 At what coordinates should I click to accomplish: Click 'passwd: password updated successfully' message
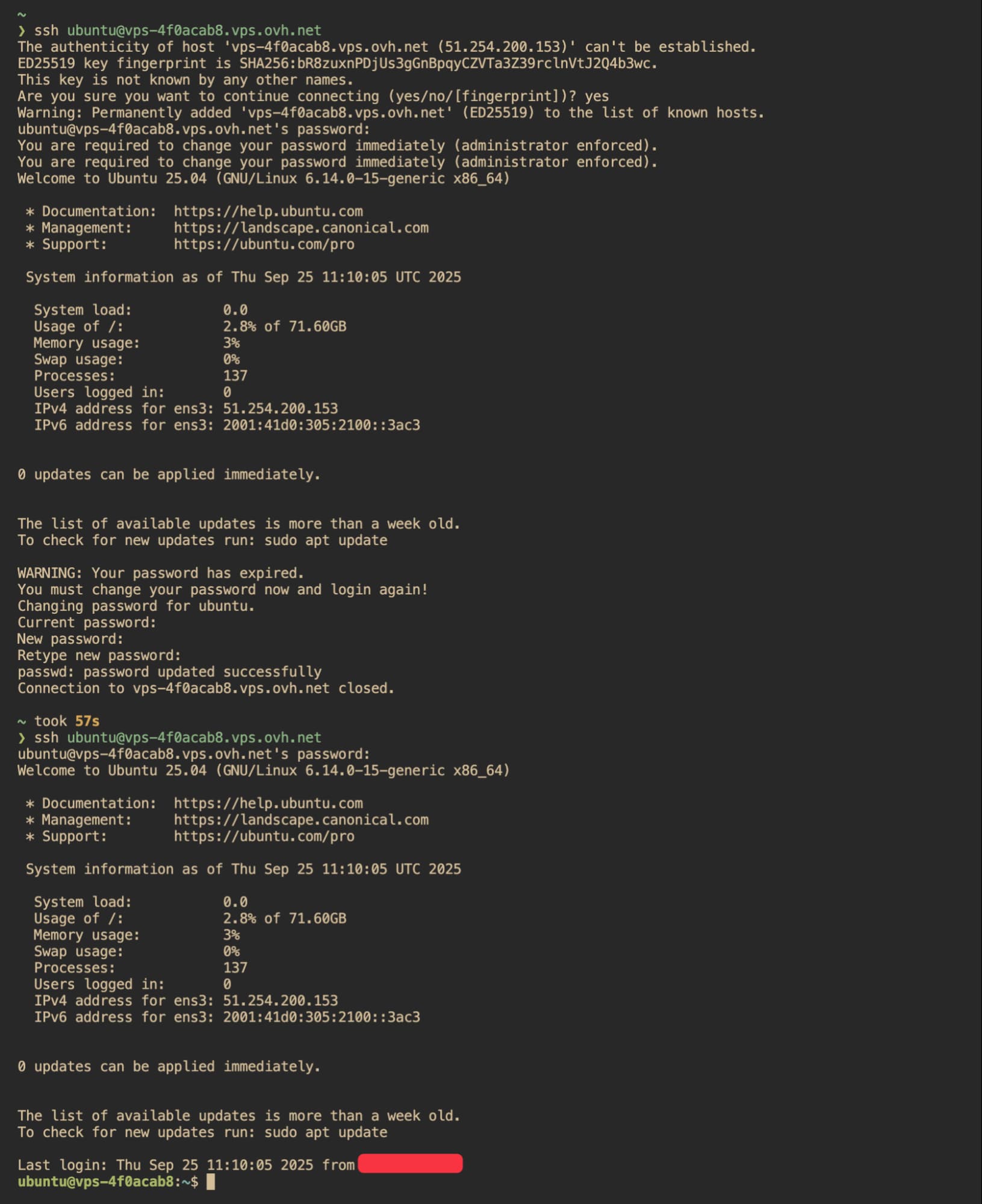169,672
